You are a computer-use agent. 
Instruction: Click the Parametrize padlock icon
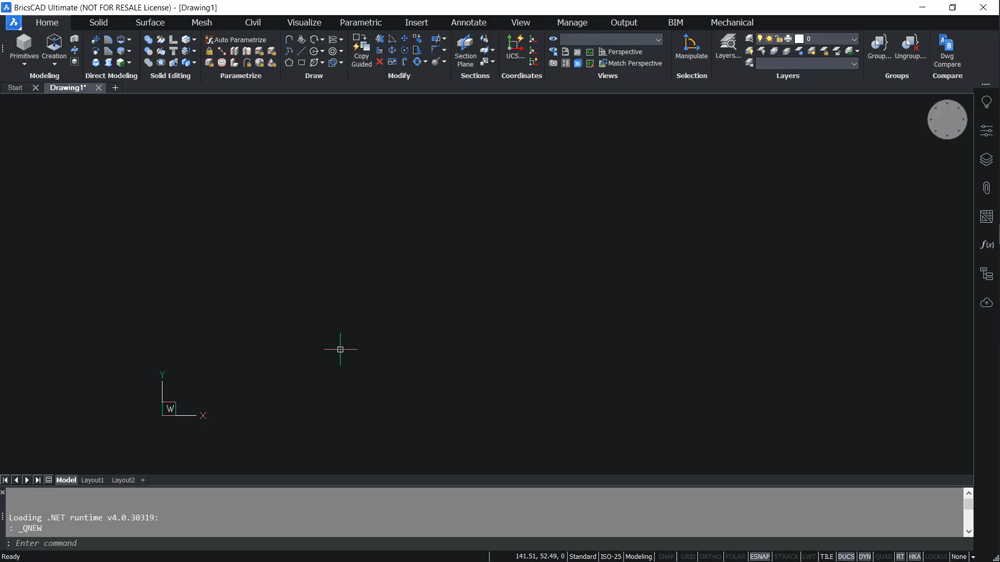(209, 51)
